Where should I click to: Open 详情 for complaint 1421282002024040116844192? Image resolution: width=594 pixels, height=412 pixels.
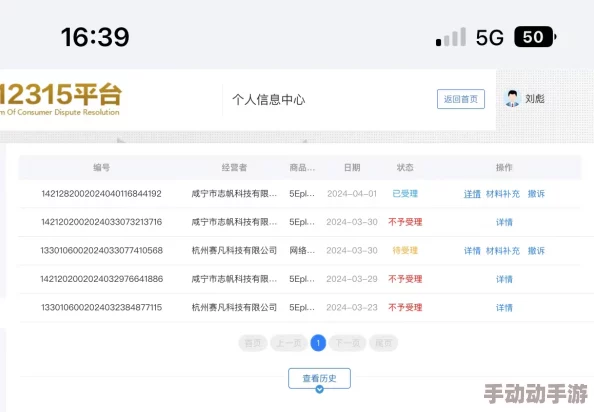click(x=472, y=194)
